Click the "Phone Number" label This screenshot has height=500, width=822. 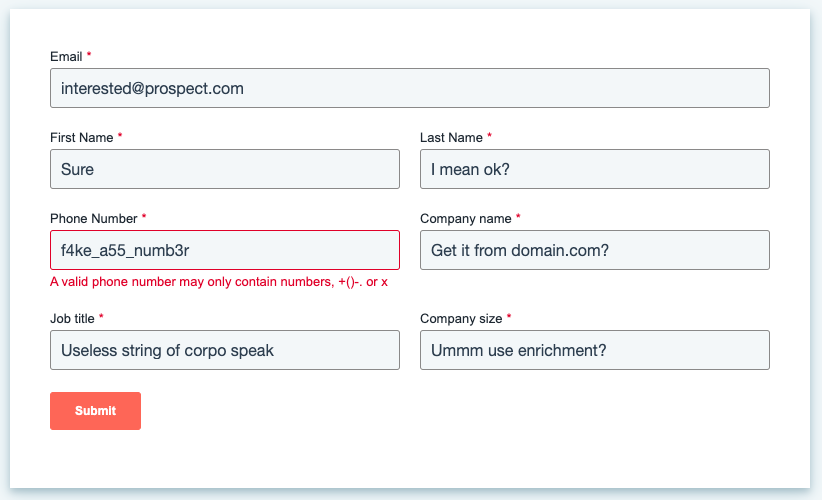click(93, 218)
